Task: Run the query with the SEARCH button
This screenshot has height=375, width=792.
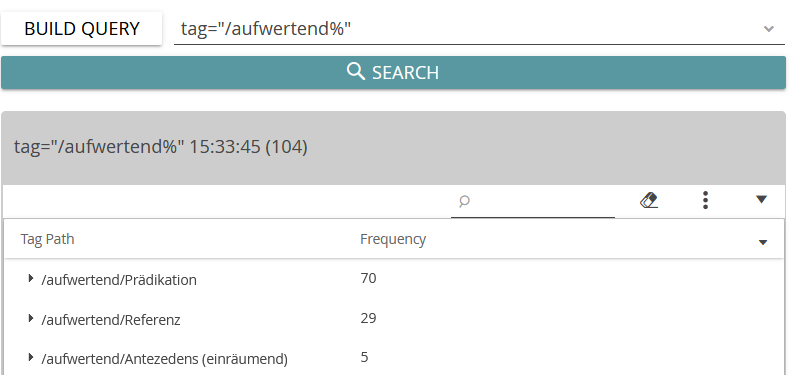Action: click(393, 72)
